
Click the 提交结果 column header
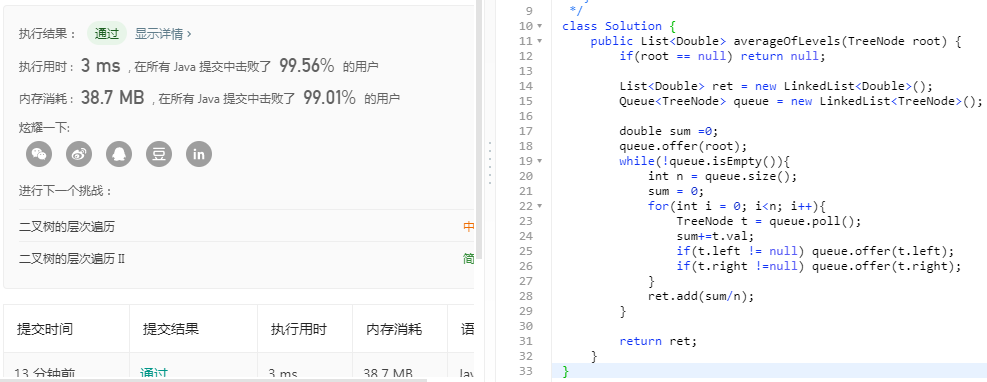(x=171, y=329)
